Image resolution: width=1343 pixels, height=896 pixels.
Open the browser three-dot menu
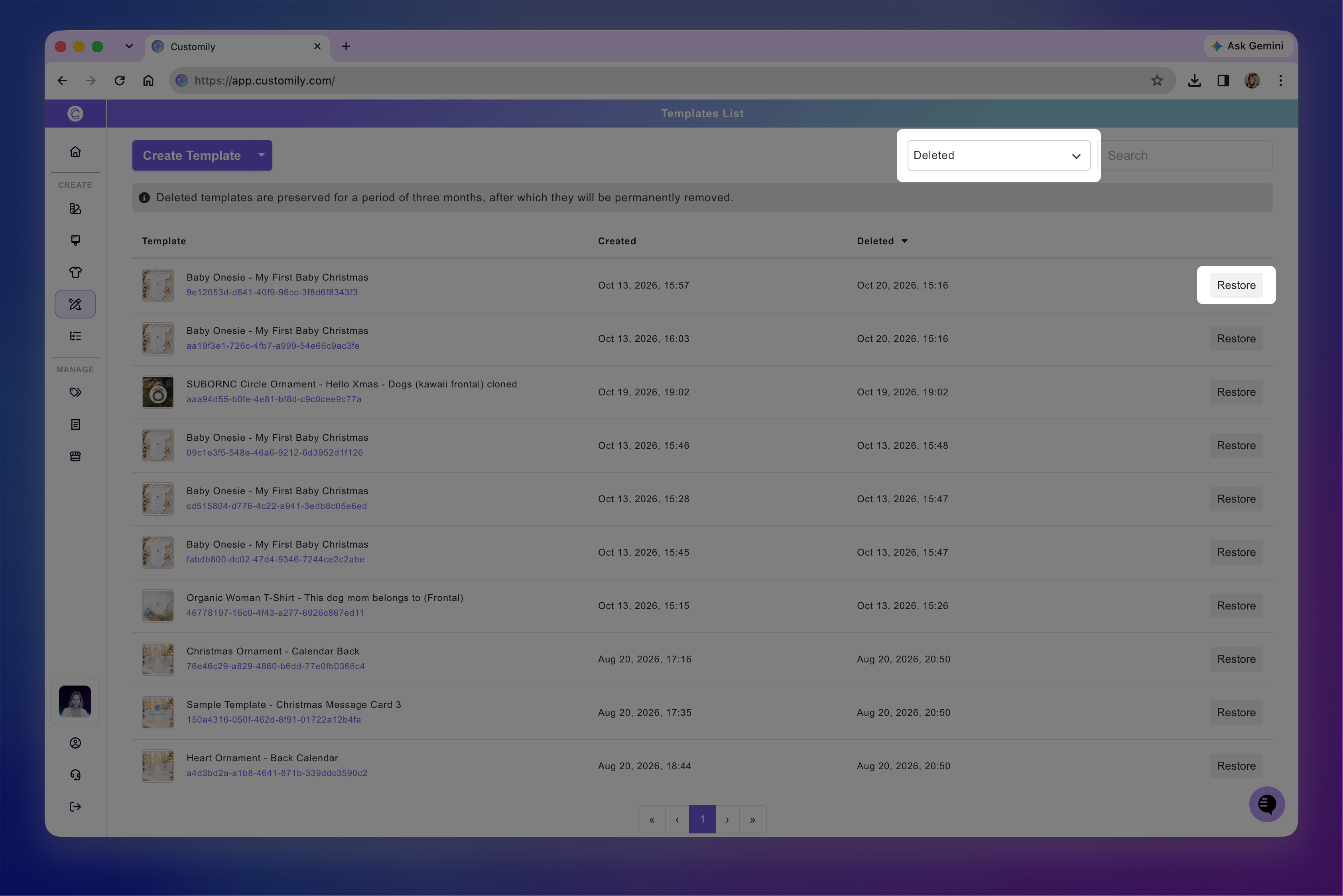1280,81
